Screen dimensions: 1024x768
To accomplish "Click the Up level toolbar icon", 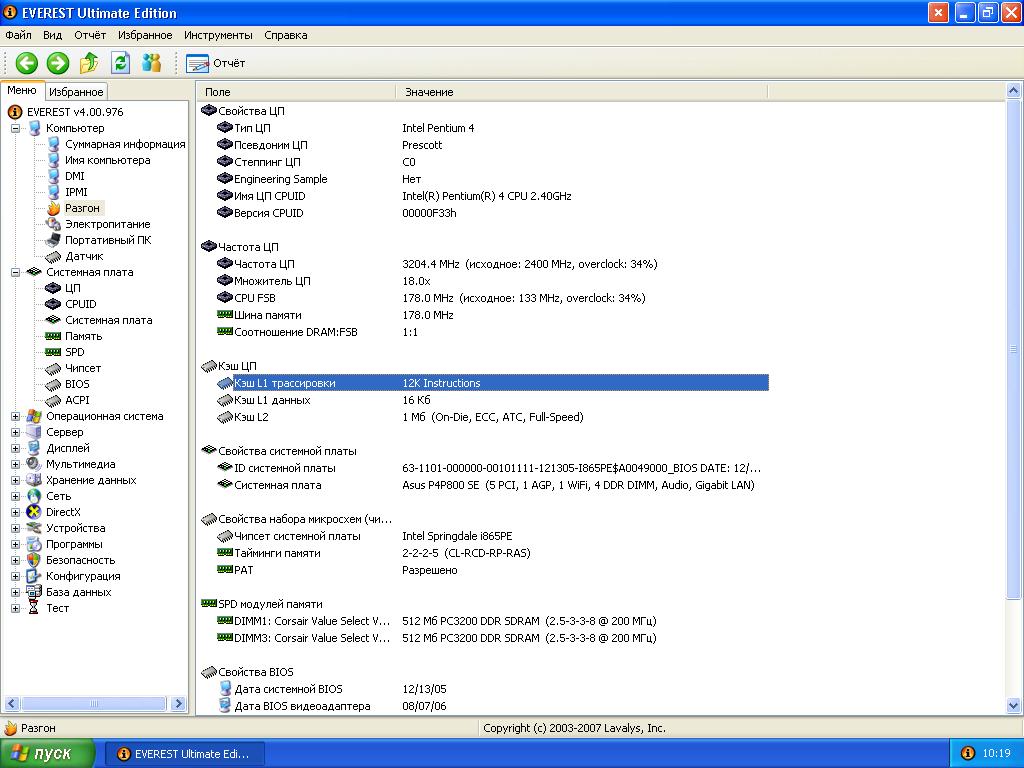I will click(89, 63).
